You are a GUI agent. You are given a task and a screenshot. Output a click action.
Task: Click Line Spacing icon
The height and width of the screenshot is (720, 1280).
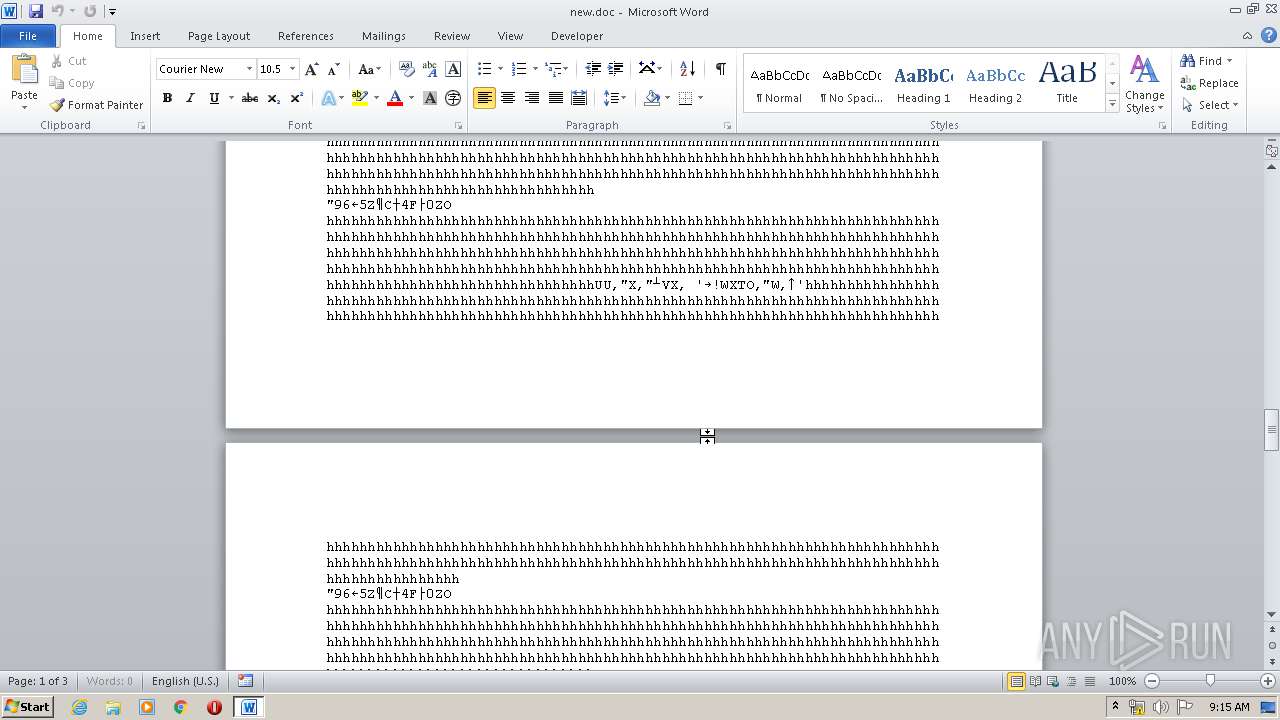[610, 98]
